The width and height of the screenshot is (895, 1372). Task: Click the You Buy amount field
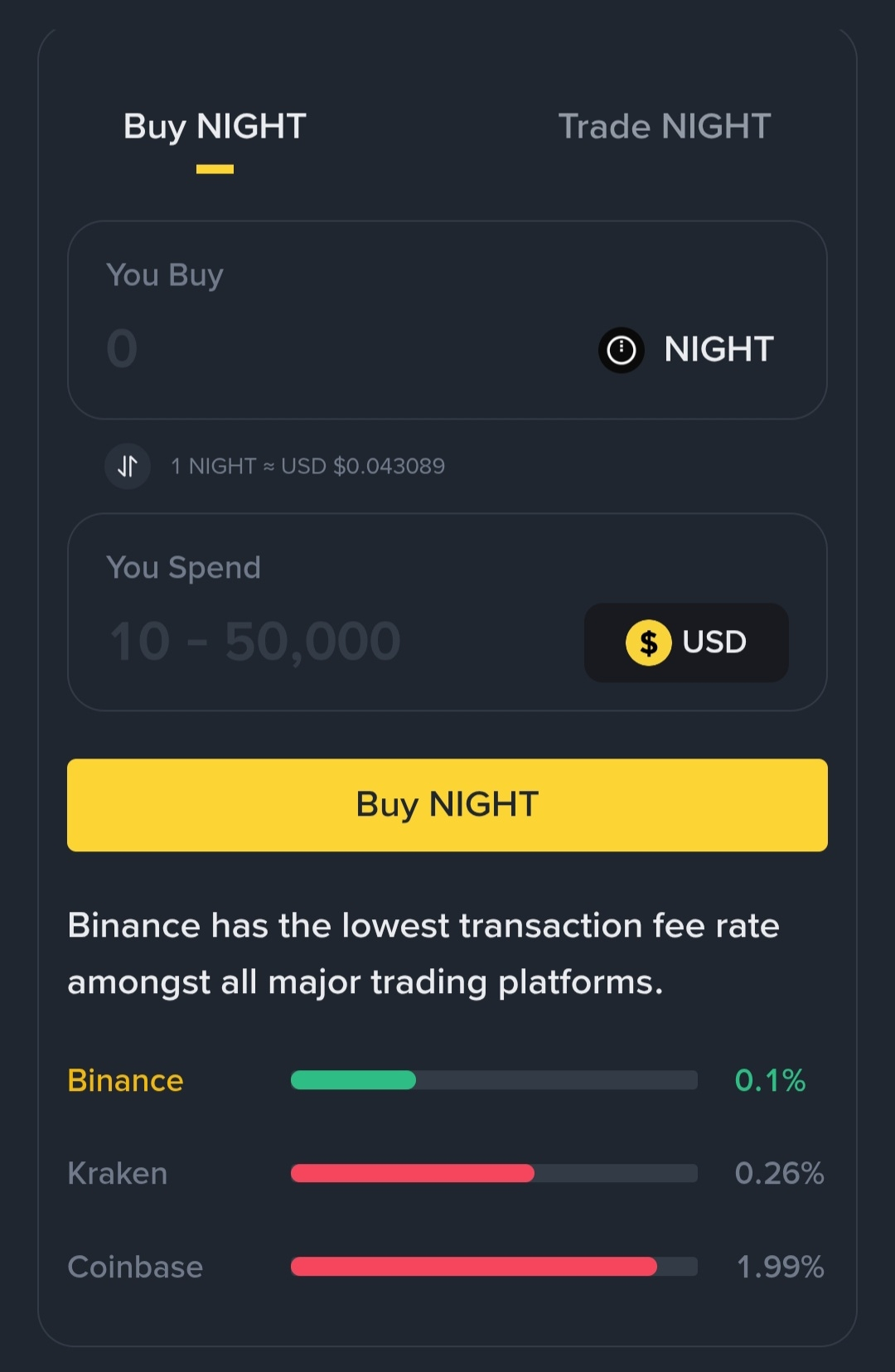click(331, 348)
